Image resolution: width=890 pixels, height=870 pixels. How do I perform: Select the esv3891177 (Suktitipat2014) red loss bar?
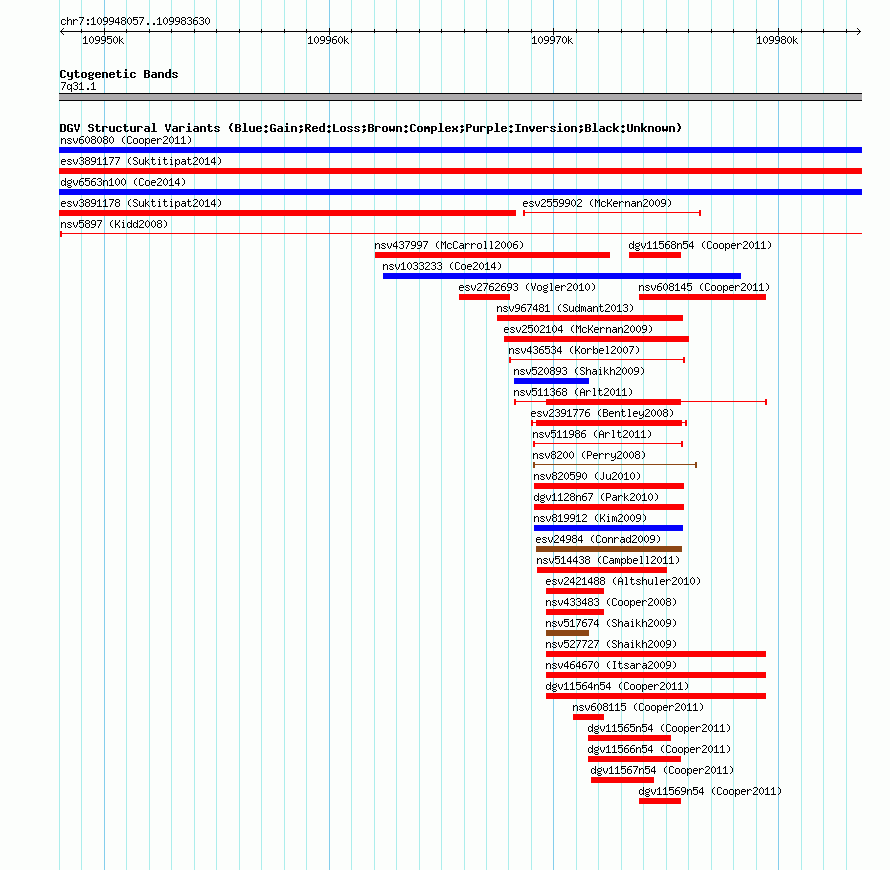point(460,171)
